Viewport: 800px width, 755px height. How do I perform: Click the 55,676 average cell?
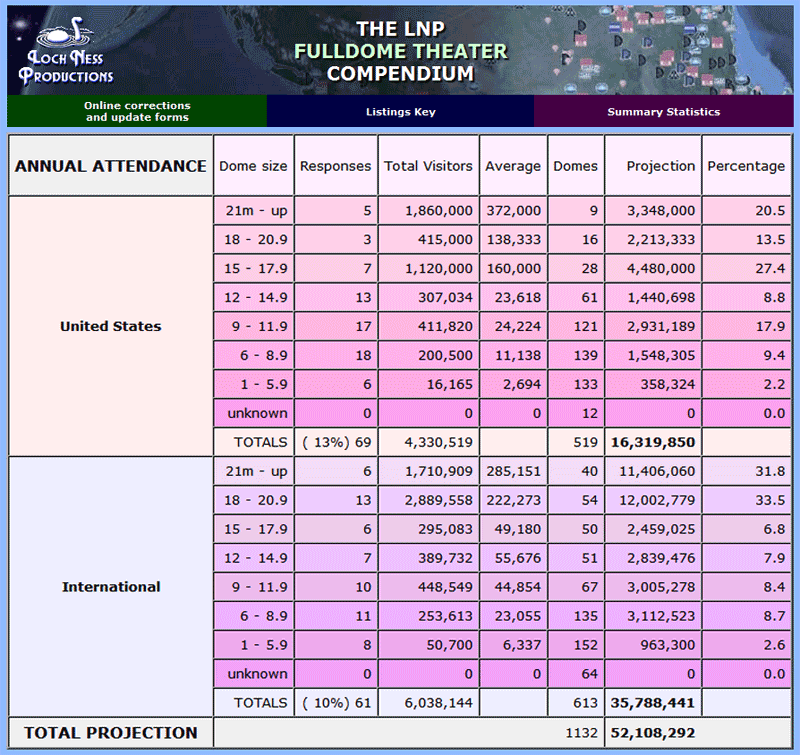[513, 558]
